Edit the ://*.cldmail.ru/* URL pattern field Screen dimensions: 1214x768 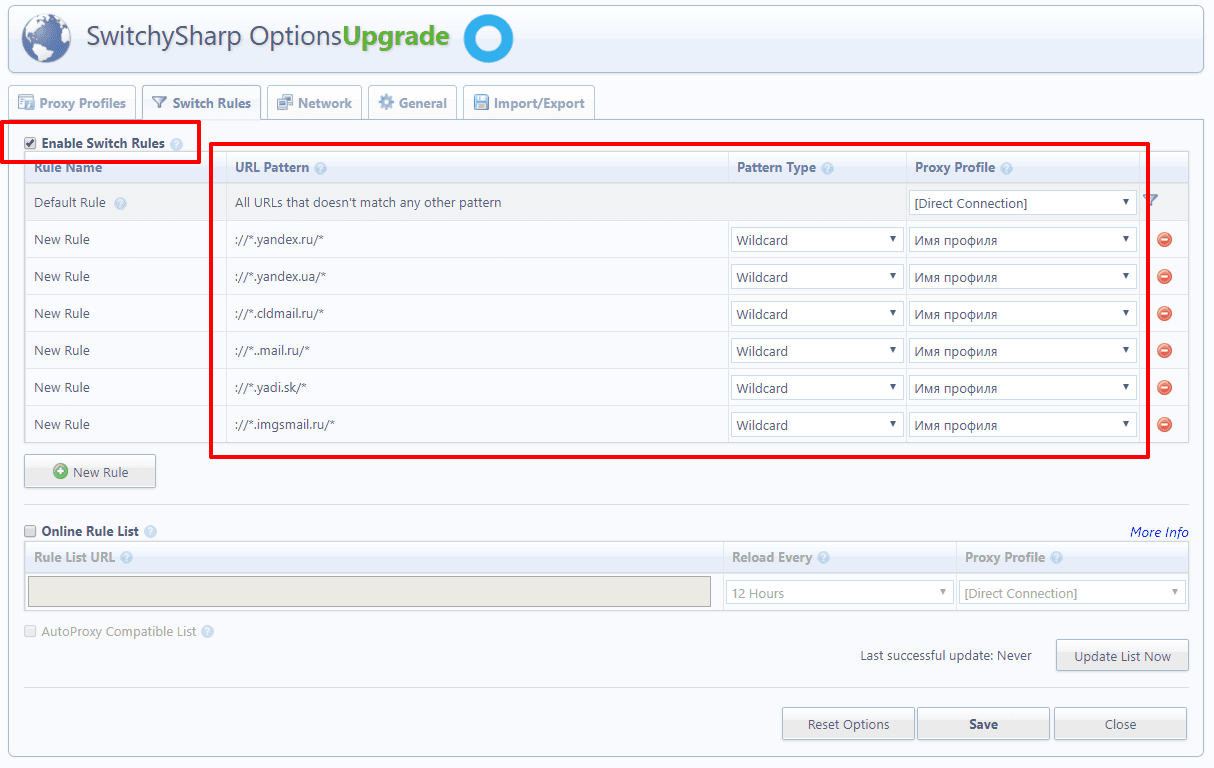click(477, 314)
